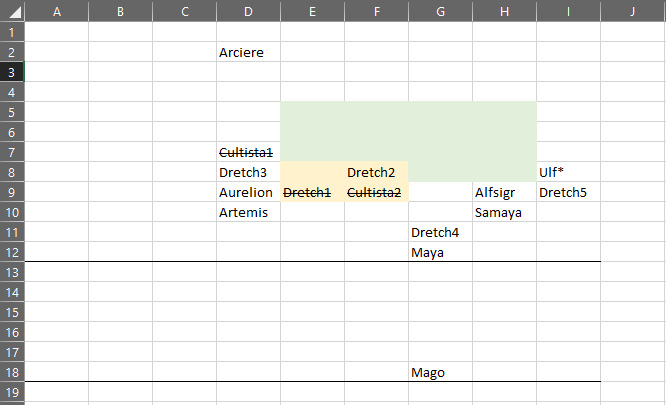Click the row 13 header
This screenshot has height=405, width=666.
click(x=11, y=272)
